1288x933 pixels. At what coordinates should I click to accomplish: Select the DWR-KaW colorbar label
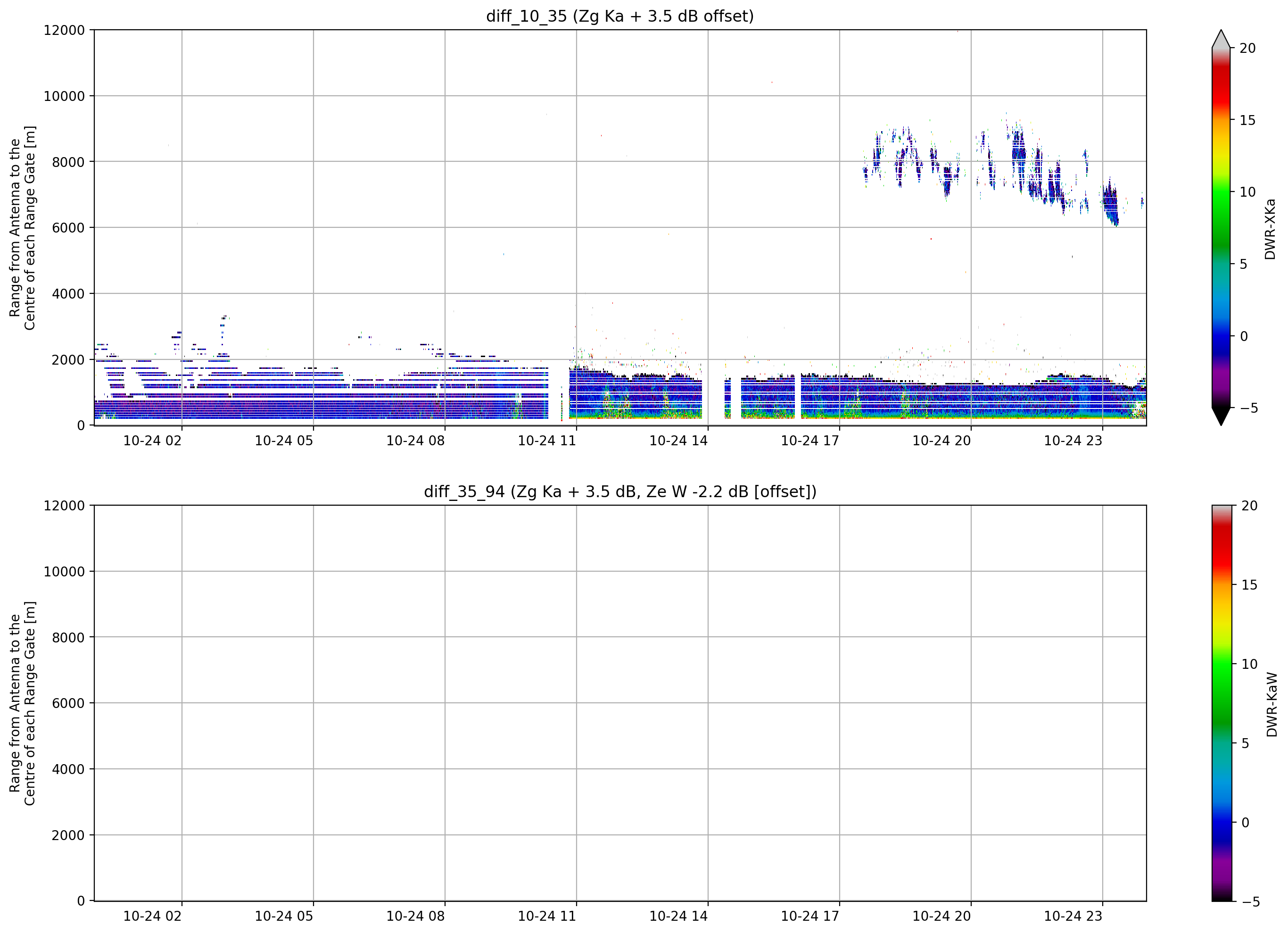pyautogui.click(x=1272, y=705)
